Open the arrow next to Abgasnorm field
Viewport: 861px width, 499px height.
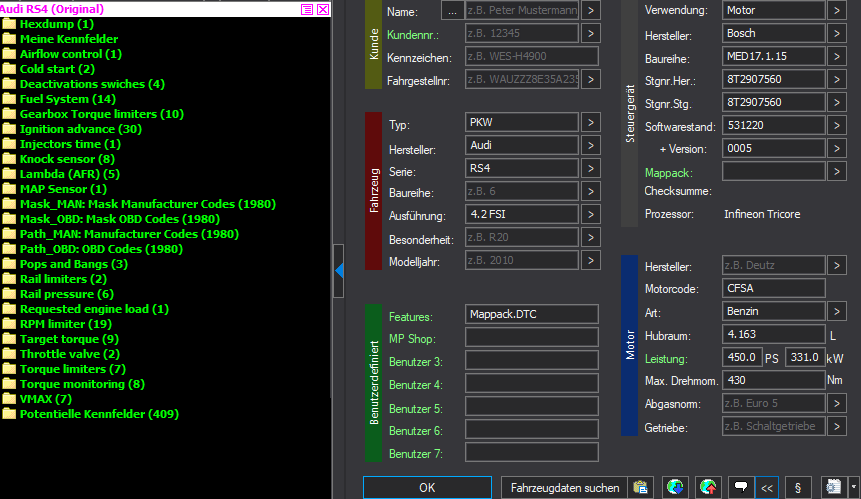tap(836, 404)
